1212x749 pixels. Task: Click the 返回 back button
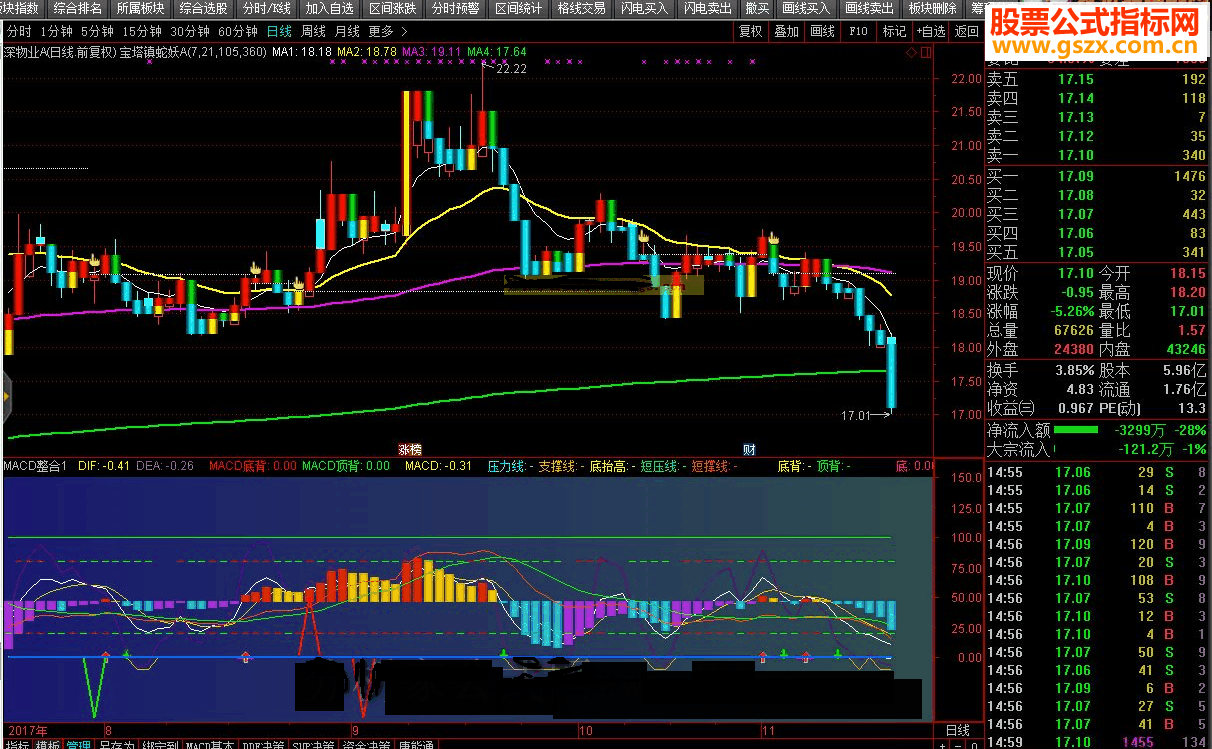pyautogui.click(x=966, y=31)
